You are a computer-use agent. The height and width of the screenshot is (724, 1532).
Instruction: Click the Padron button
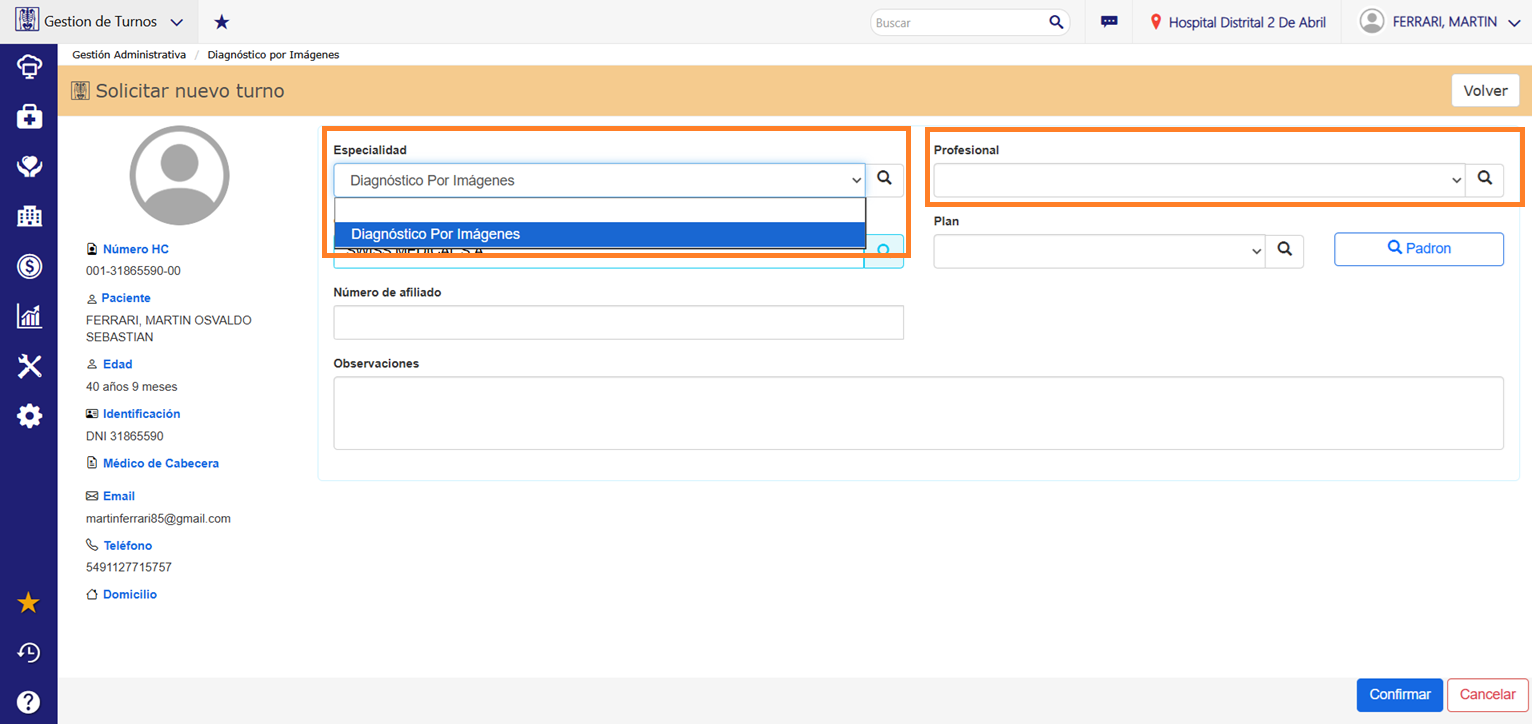[x=1419, y=249]
